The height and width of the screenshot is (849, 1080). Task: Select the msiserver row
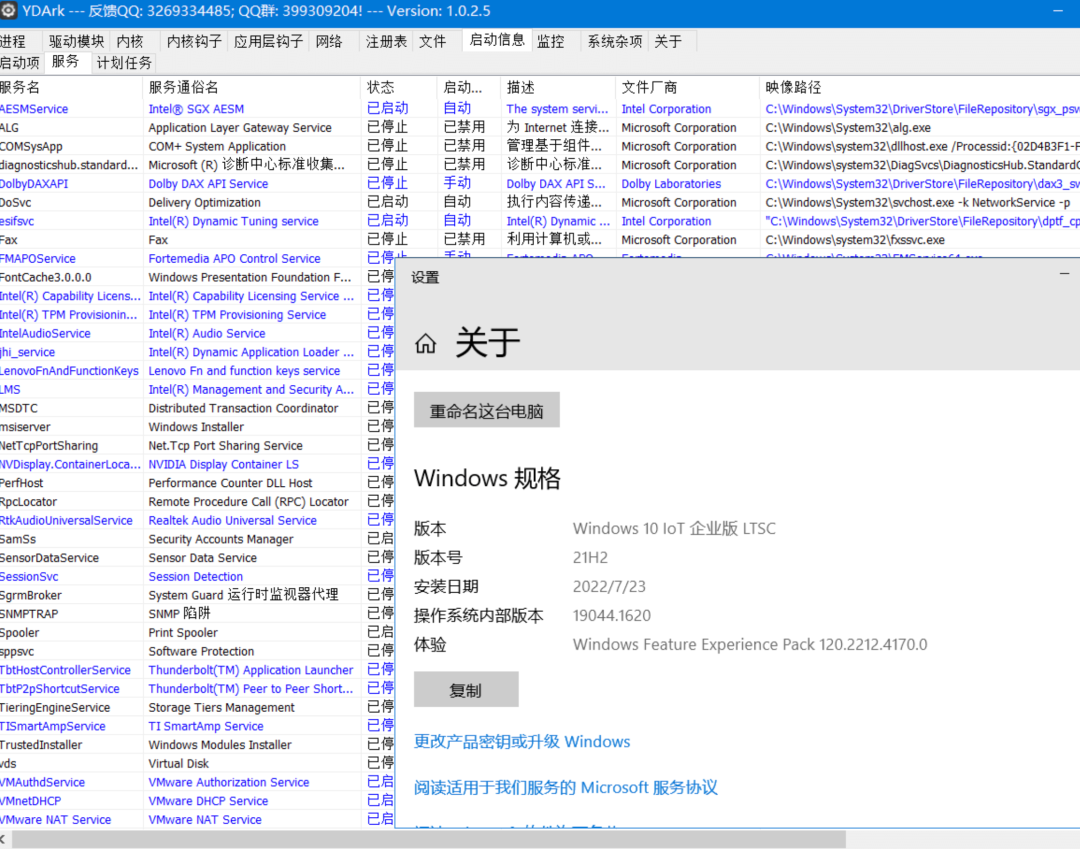click(x=197, y=427)
